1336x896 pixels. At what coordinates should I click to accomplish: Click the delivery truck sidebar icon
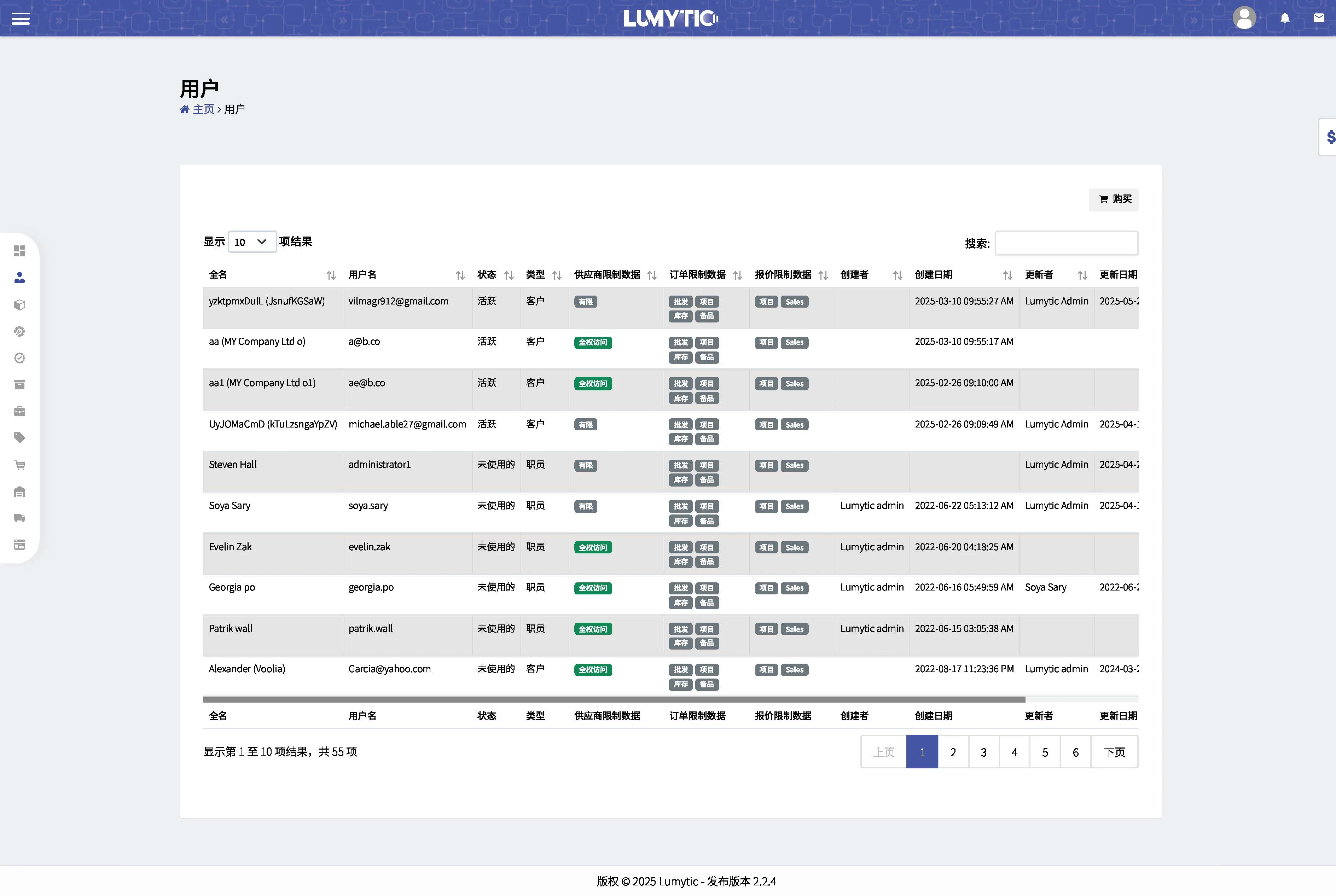coord(19,518)
